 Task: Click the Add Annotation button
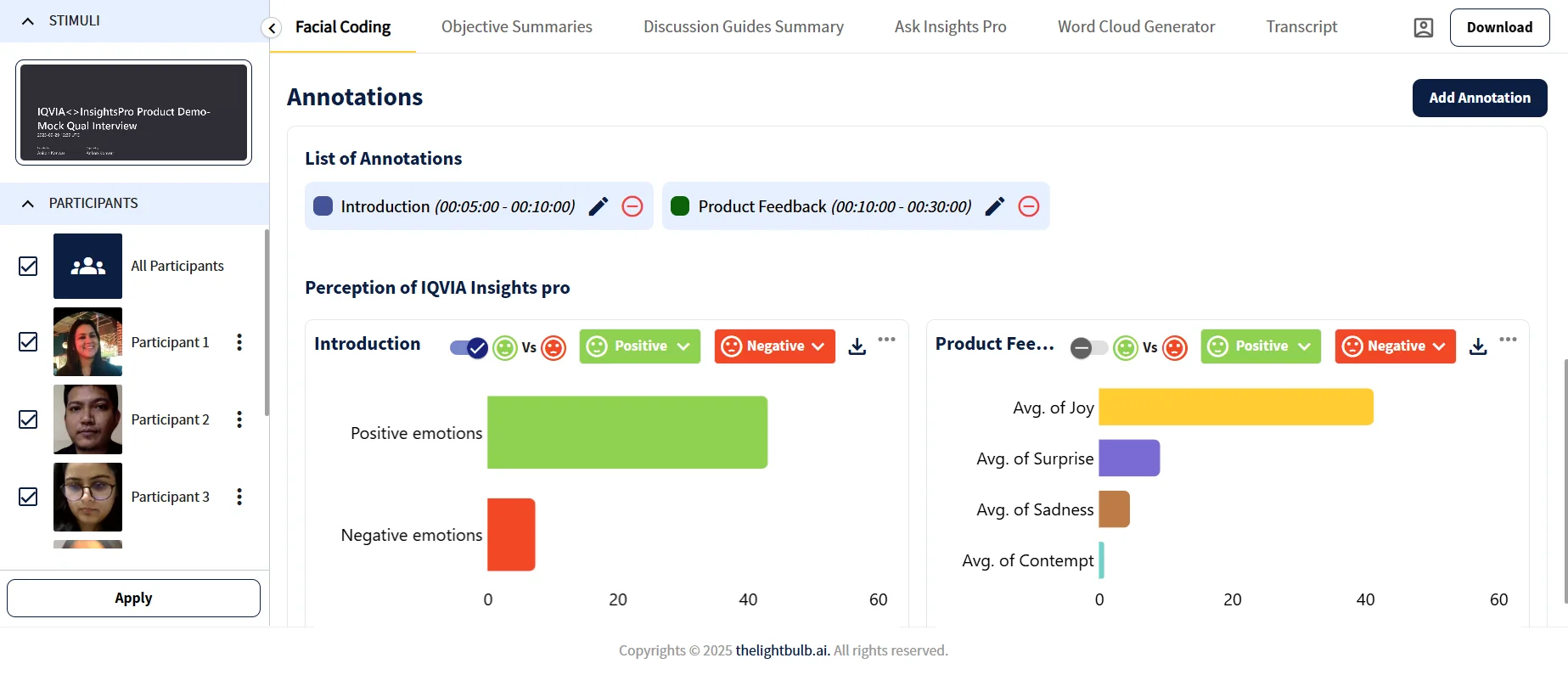[1479, 98]
